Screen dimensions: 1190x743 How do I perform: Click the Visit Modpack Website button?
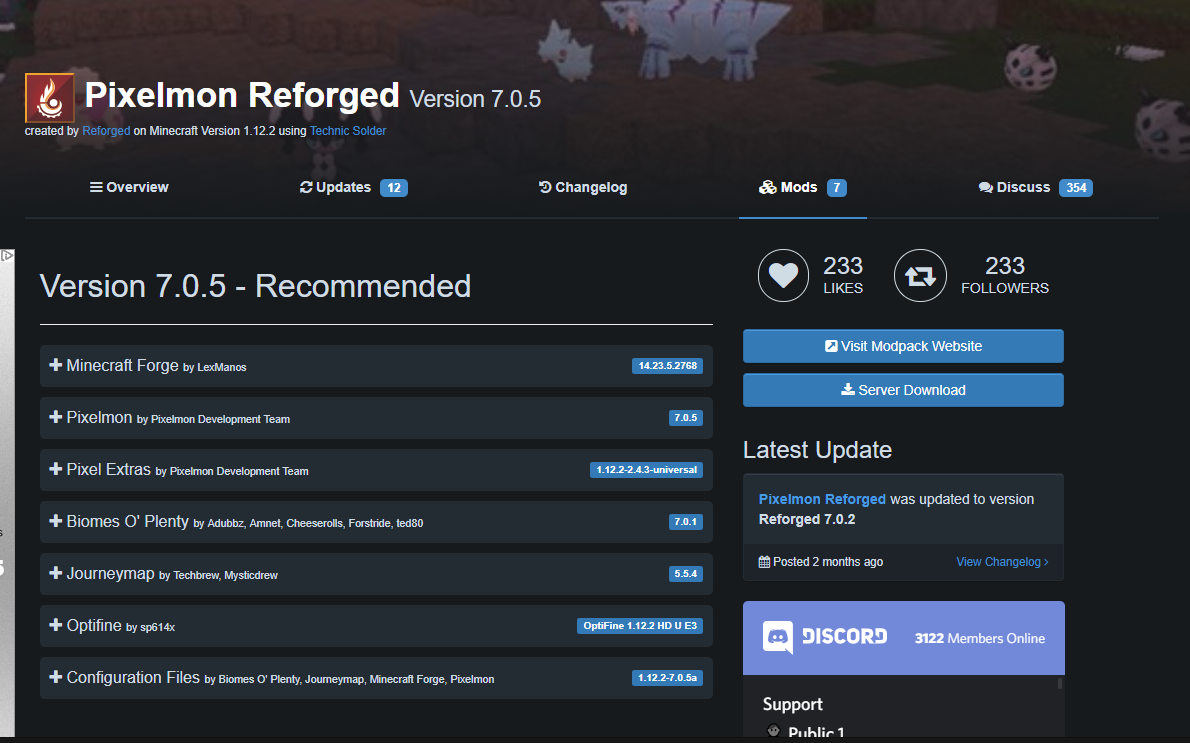click(903, 346)
